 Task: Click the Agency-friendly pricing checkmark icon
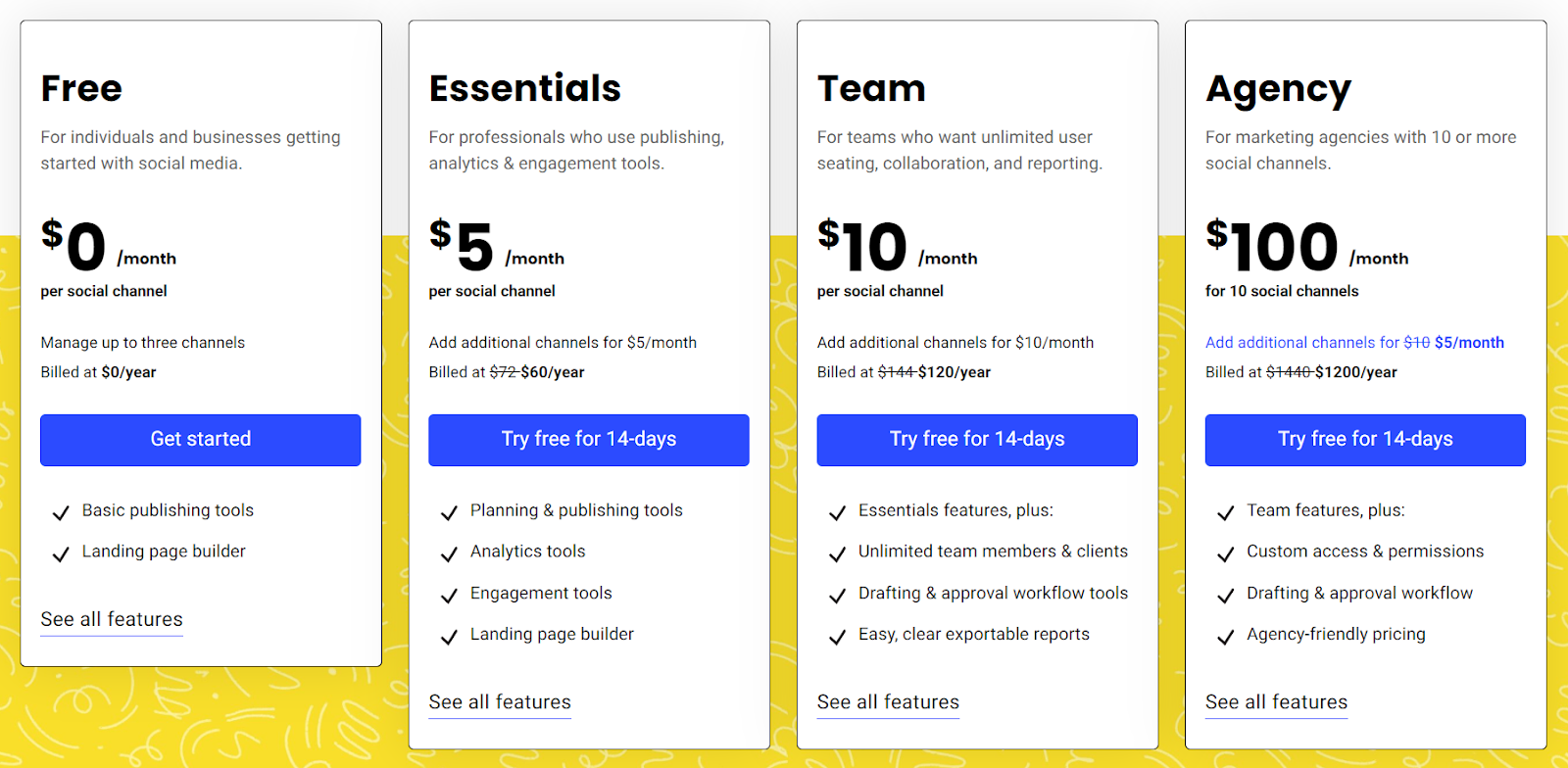1225,636
